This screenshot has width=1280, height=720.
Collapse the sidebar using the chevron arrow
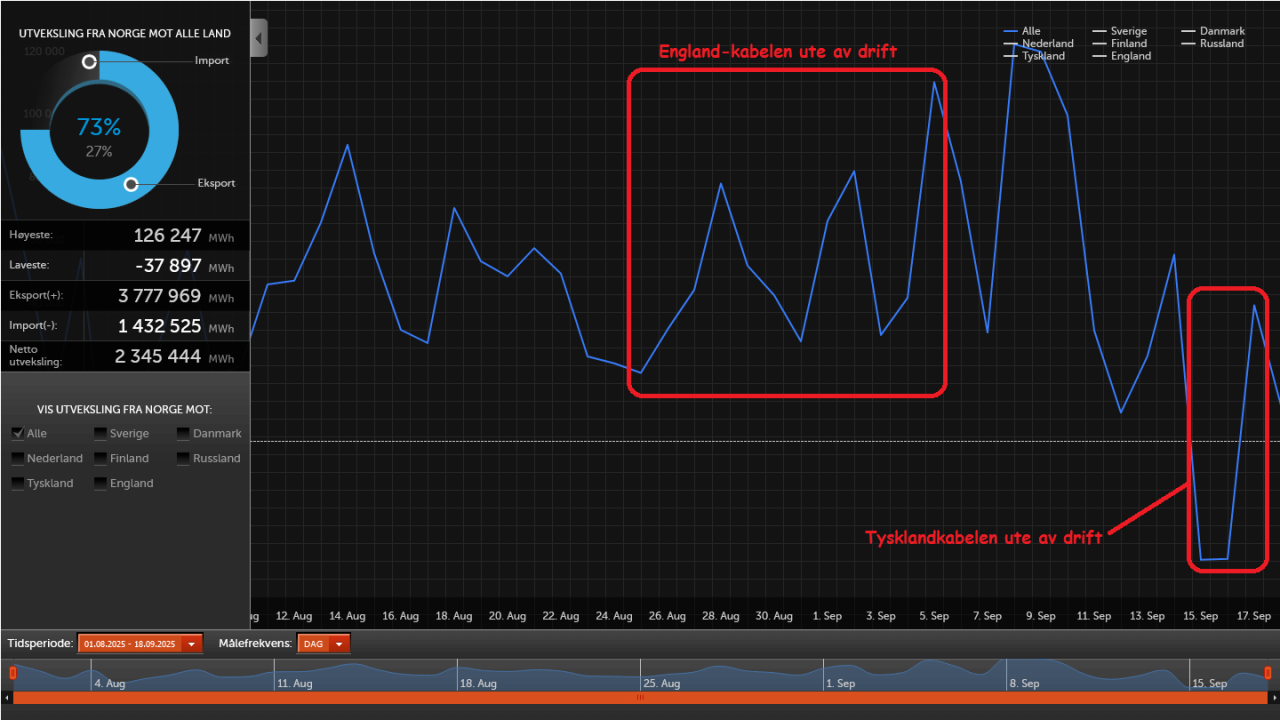click(x=258, y=37)
